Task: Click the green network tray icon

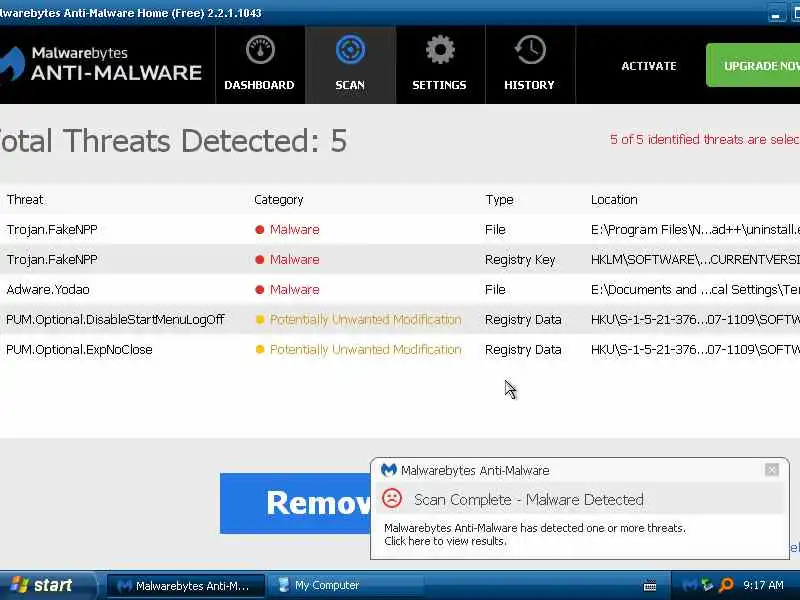Action: [708, 585]
